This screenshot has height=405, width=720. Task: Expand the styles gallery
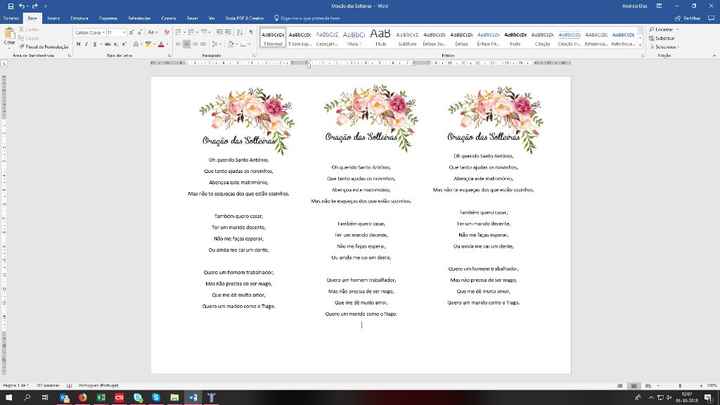click(x=640, y=44)
